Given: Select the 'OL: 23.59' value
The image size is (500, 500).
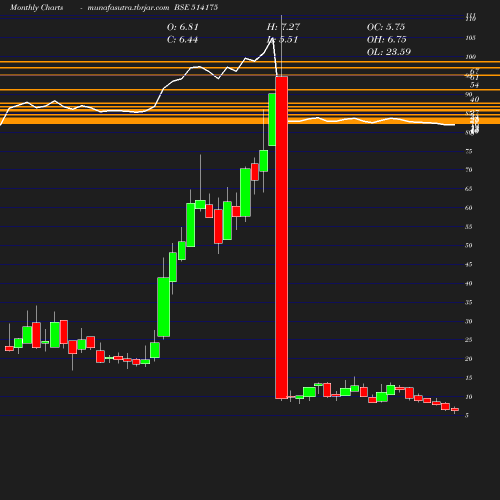Looking at the screenshot, I should [389, 52].
